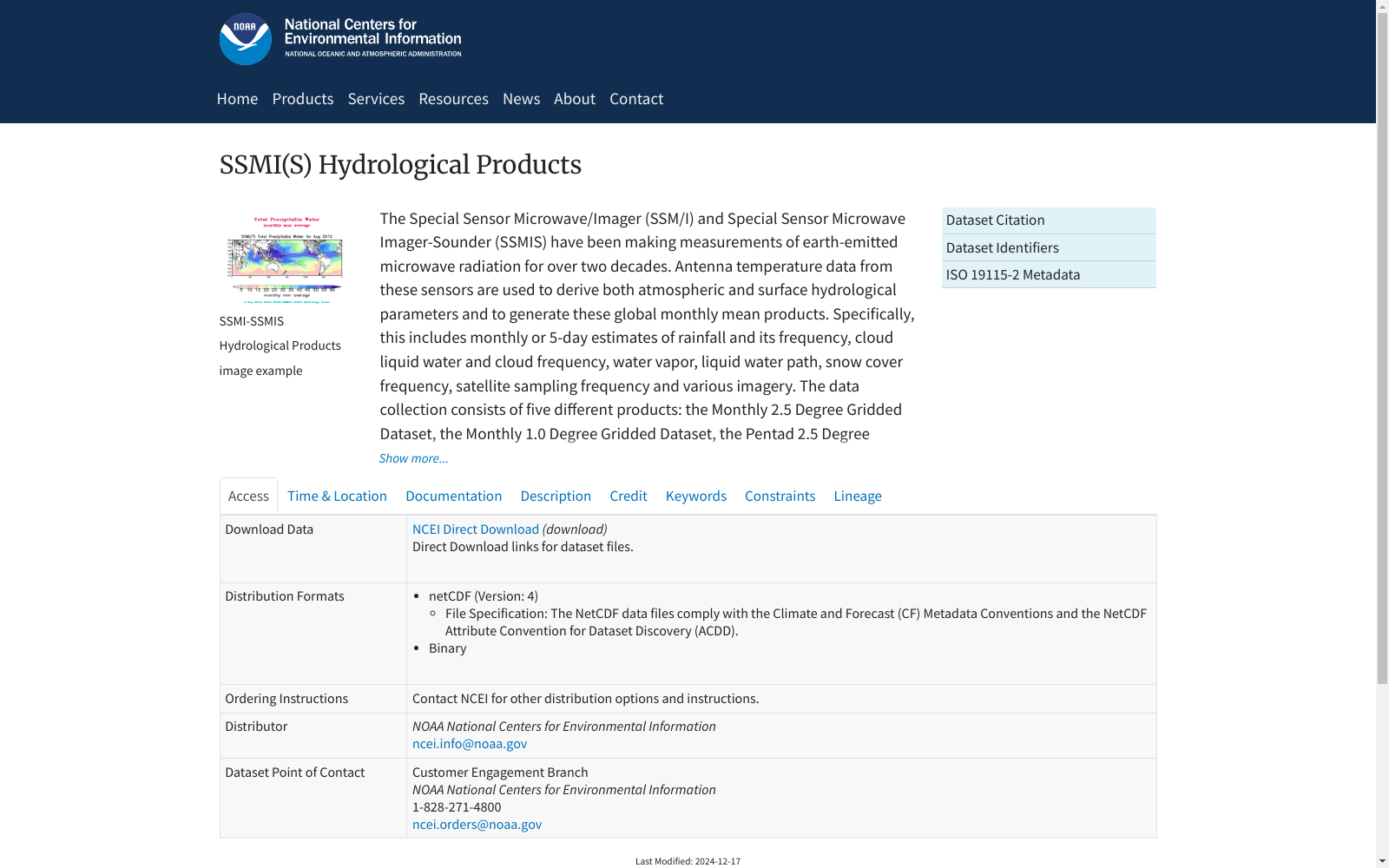The image size is (1389, 868).
Task: Click the ncei.info@noaa.gov email link
Action: coord(470,744)
